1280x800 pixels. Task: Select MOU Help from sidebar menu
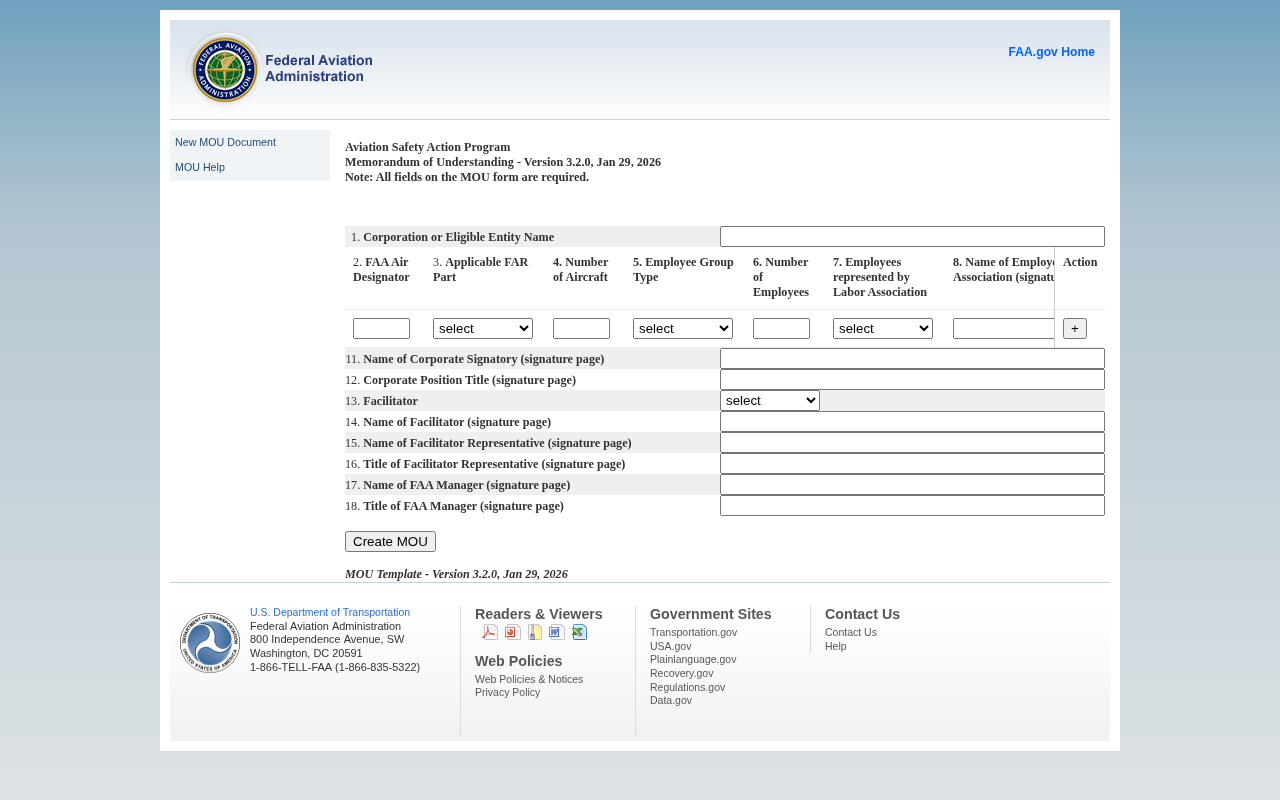200,167
